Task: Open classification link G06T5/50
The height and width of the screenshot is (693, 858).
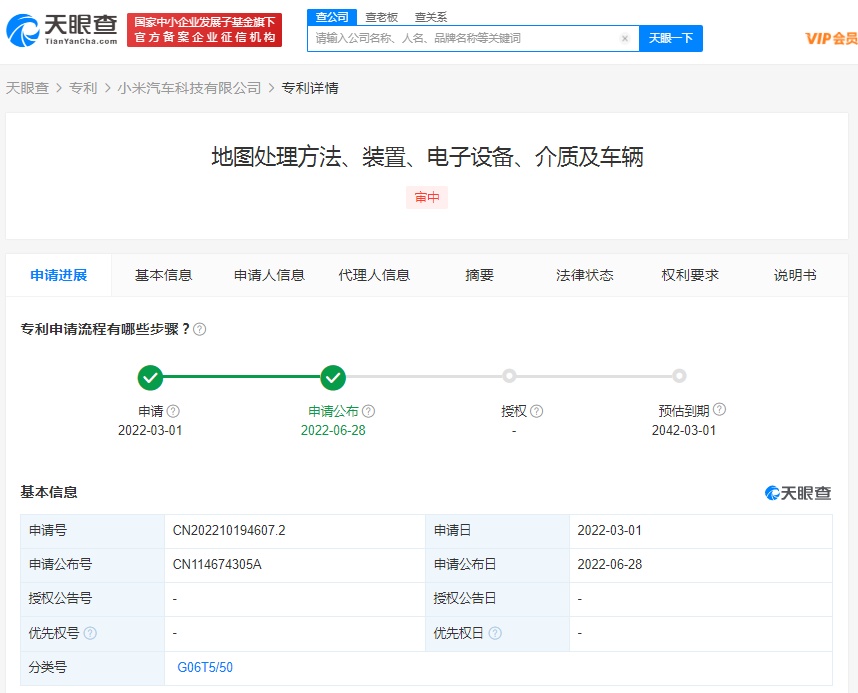Action: 205,667
